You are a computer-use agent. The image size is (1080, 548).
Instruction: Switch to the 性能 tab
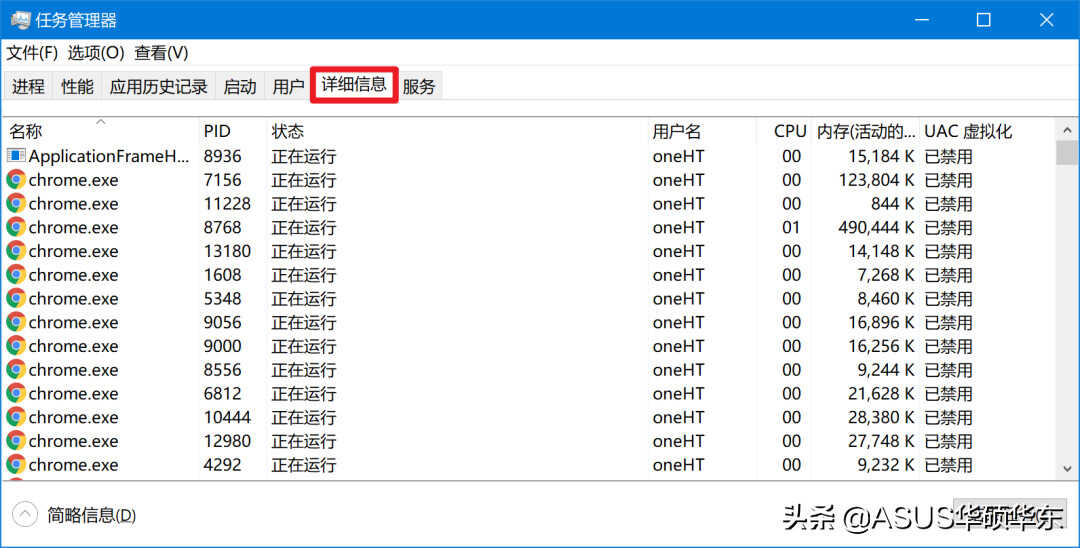click(77, 86)
